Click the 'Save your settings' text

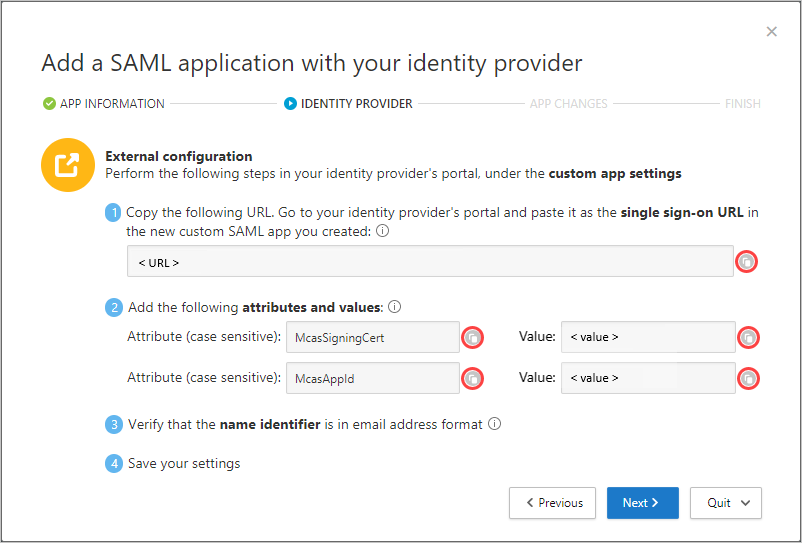click(184, 464)
